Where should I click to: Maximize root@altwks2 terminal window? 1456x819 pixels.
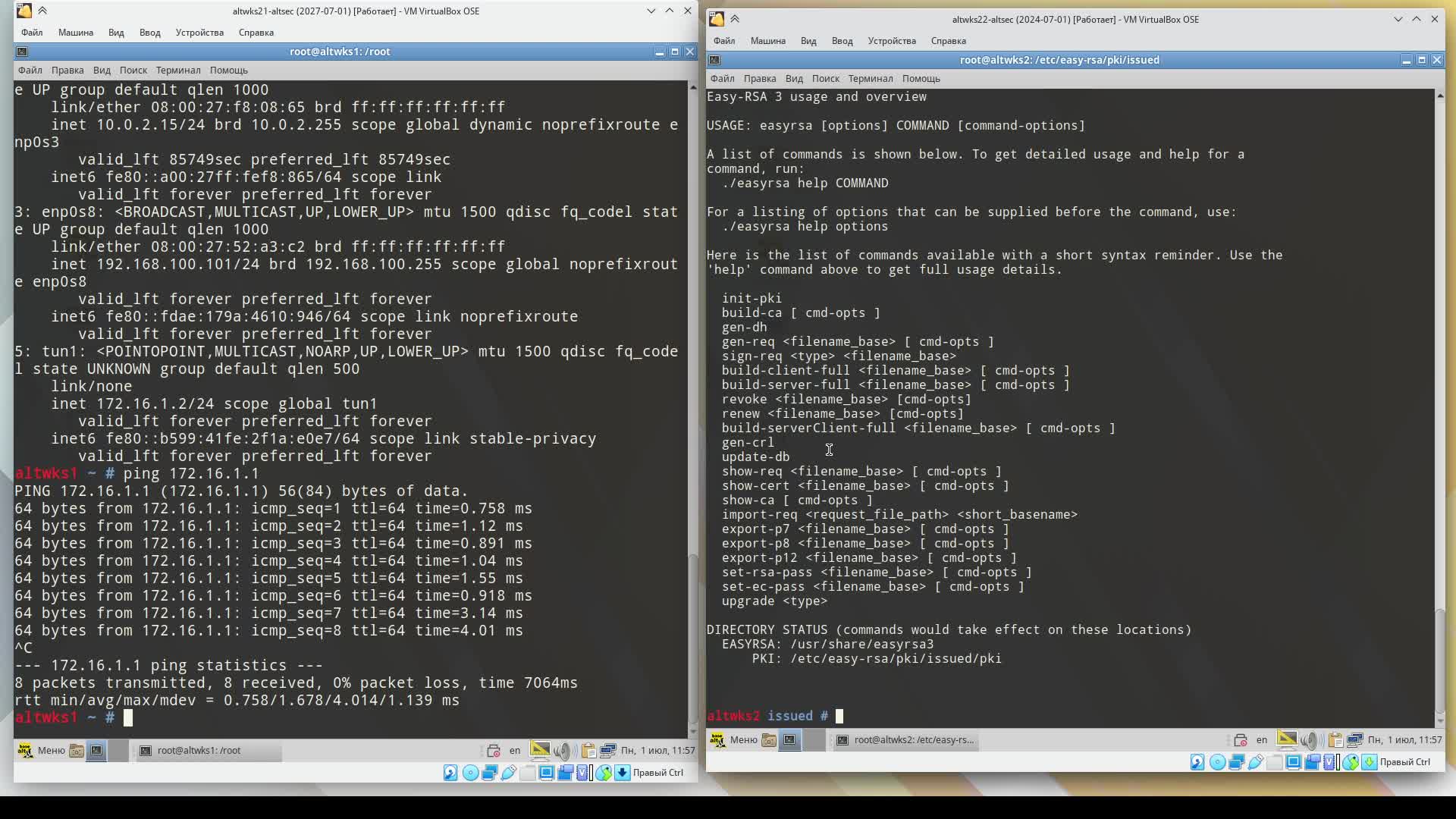pos(1422,60)
